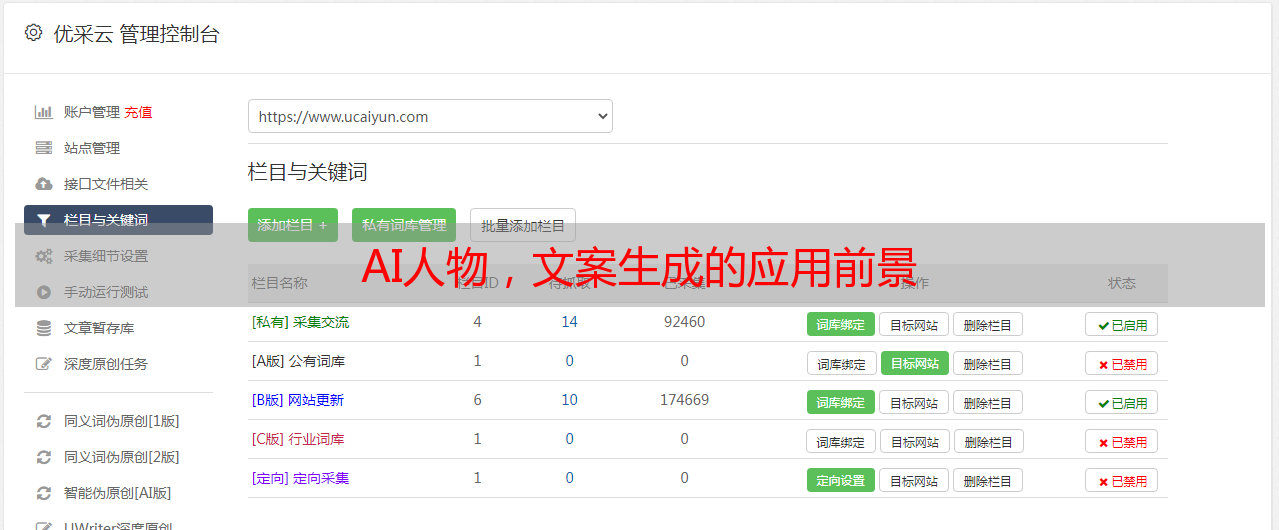Click 词库绑定 in the 公有词库 row

(x=841, y=363)
